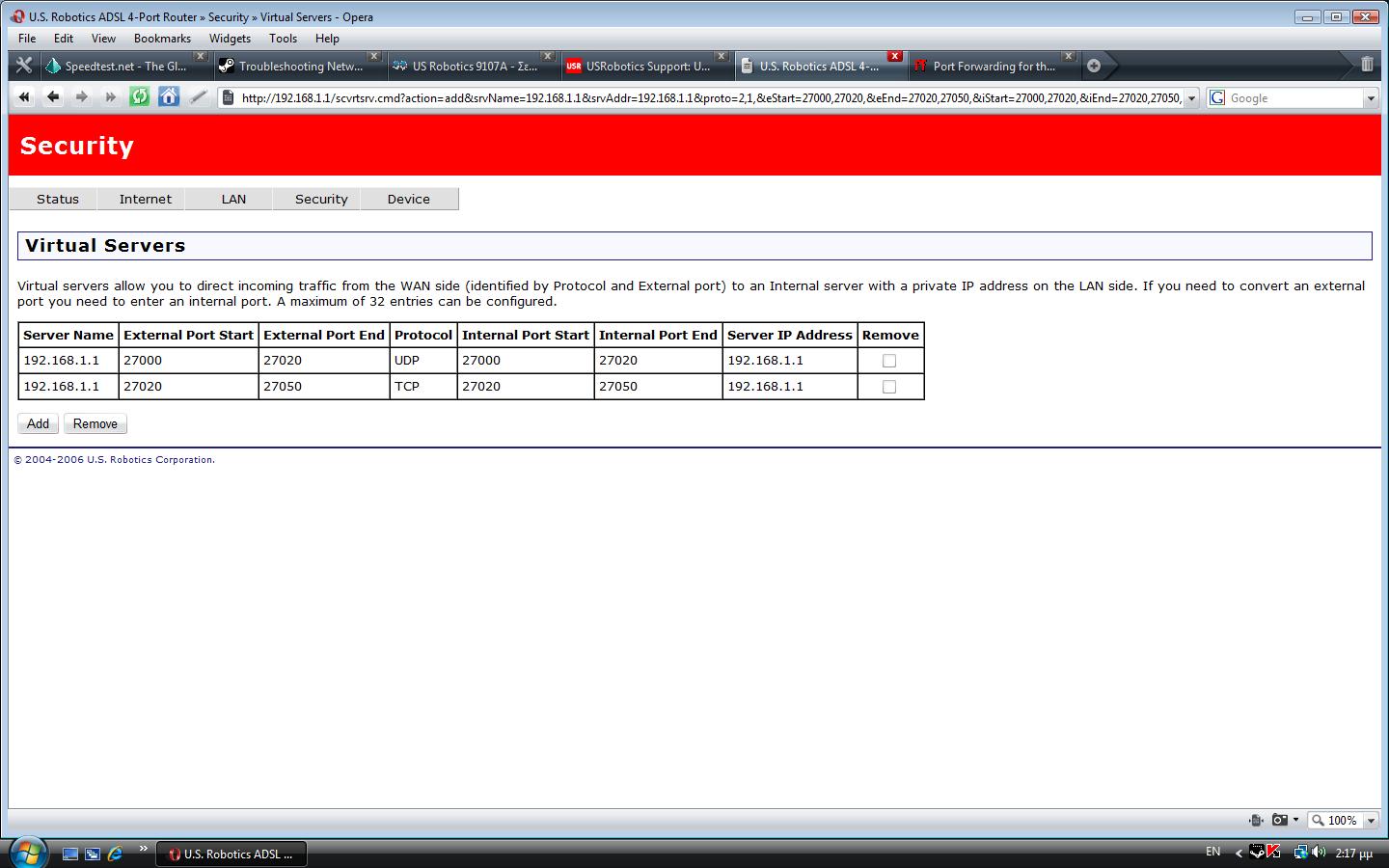
Task: Tick Remove checkbox for TCP row
Action: pyautogui.click(x=889, y=387)
